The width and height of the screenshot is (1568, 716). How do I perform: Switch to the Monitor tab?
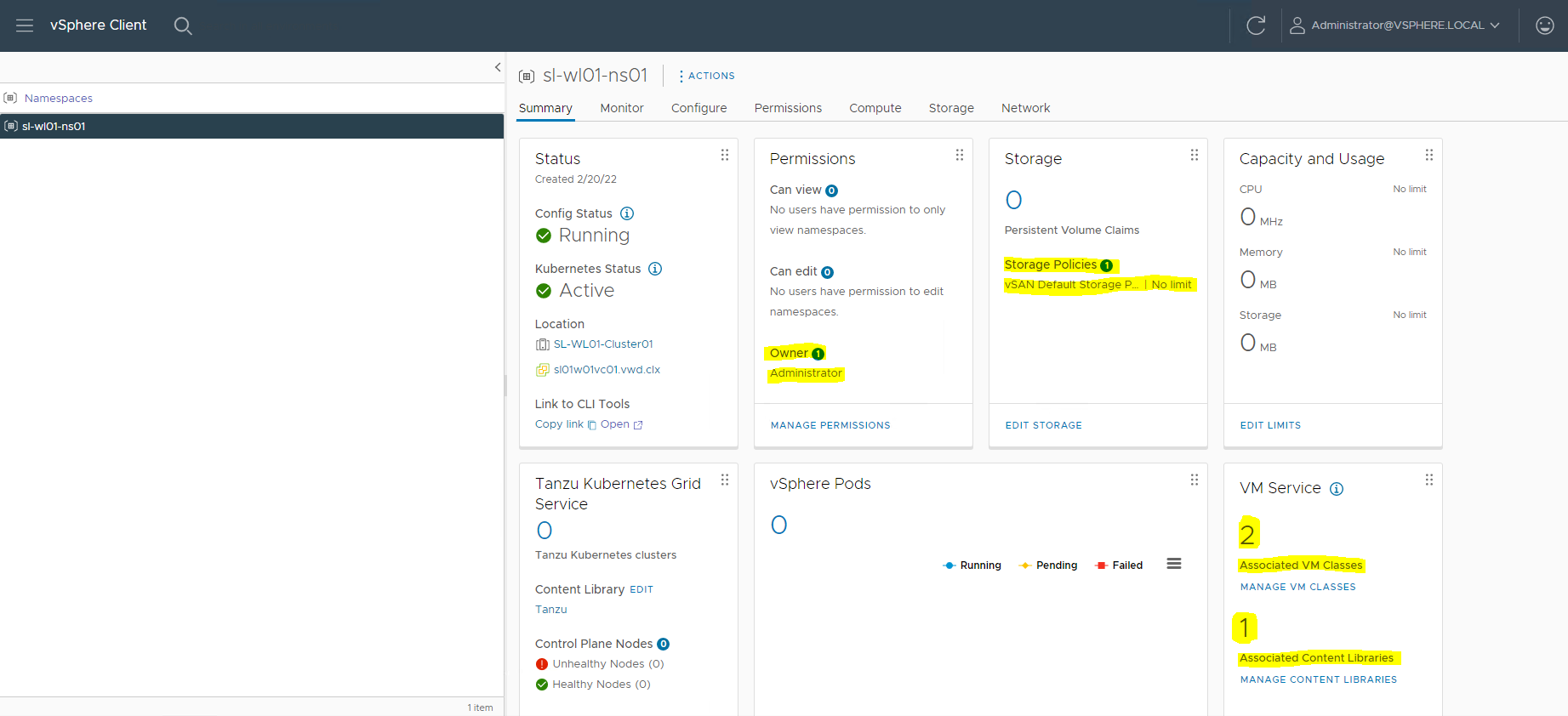[622, 108]
